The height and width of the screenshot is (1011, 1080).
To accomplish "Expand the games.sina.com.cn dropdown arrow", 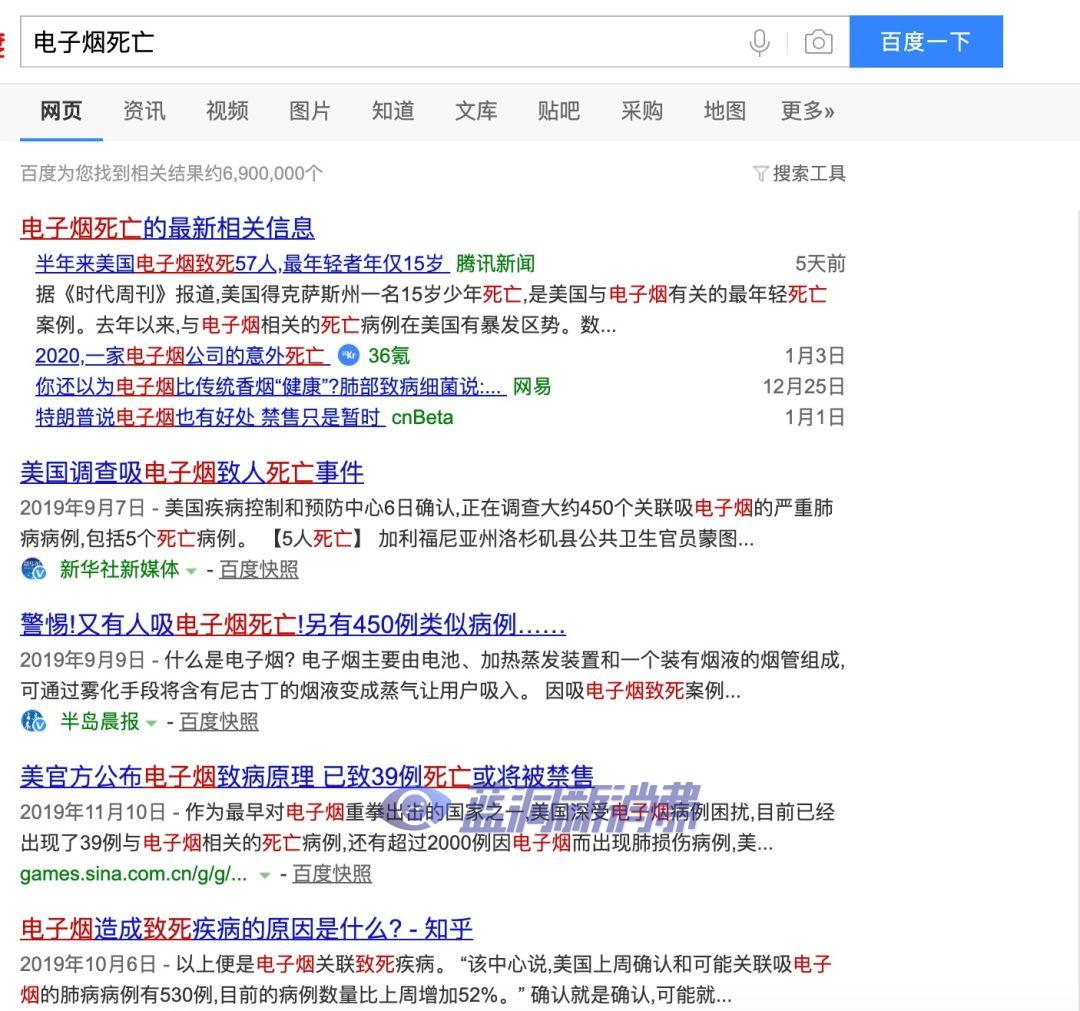I will tap(263, 874).
